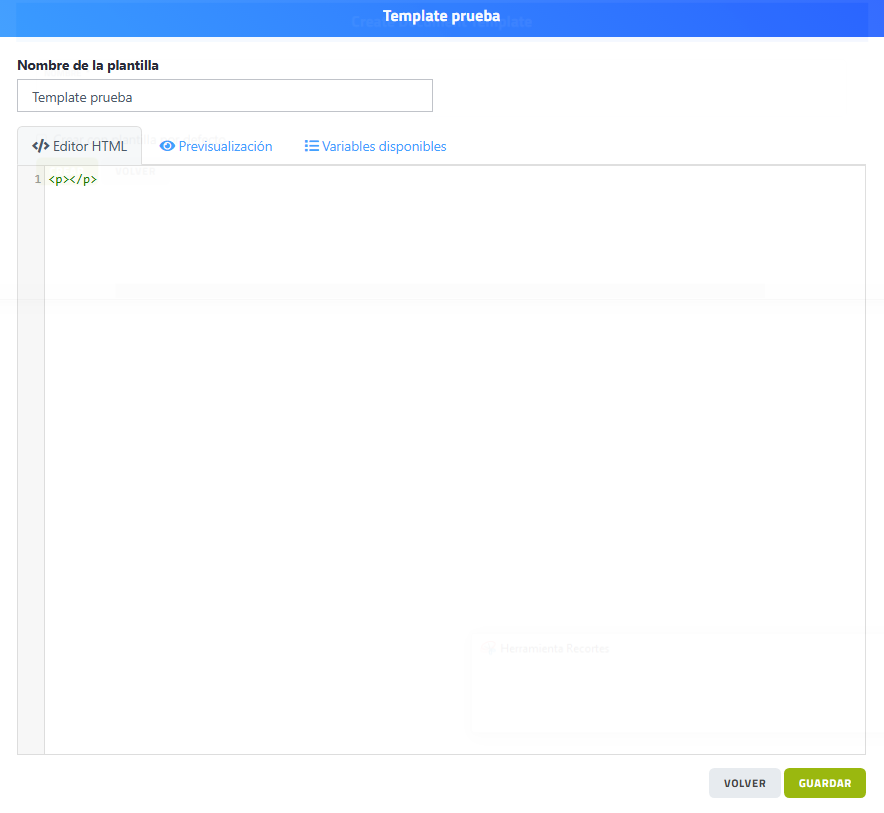Viewport: 884px width, 813px height.
Task: Place cursor on the closing </p> tag
Action: 83,180
